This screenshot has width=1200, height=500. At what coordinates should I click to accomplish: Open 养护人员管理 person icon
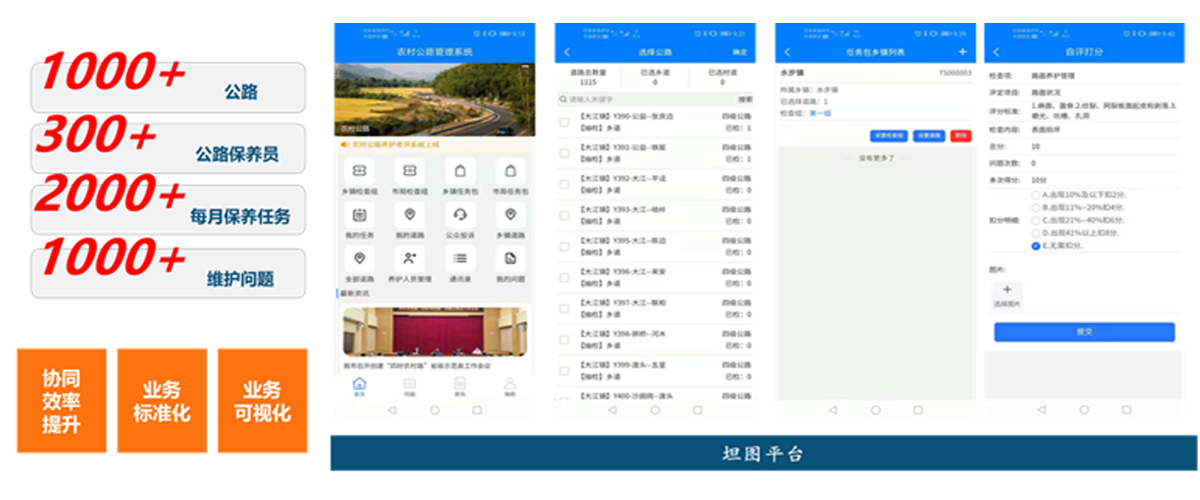click(x=409, y=258)
